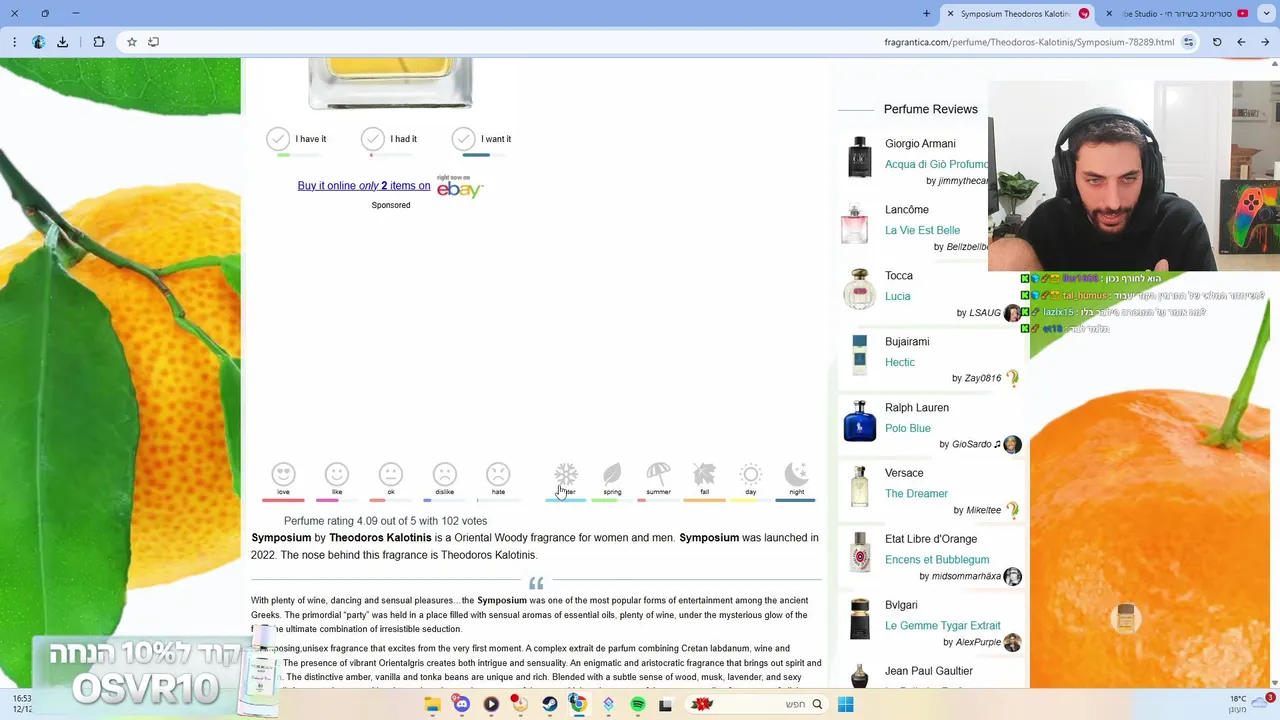Image resolution: width=1280 pixels, height=720 pixels.
Task: Click the Etat Libre d'Orange bottle thumbnail
Action: coord(860,553)
